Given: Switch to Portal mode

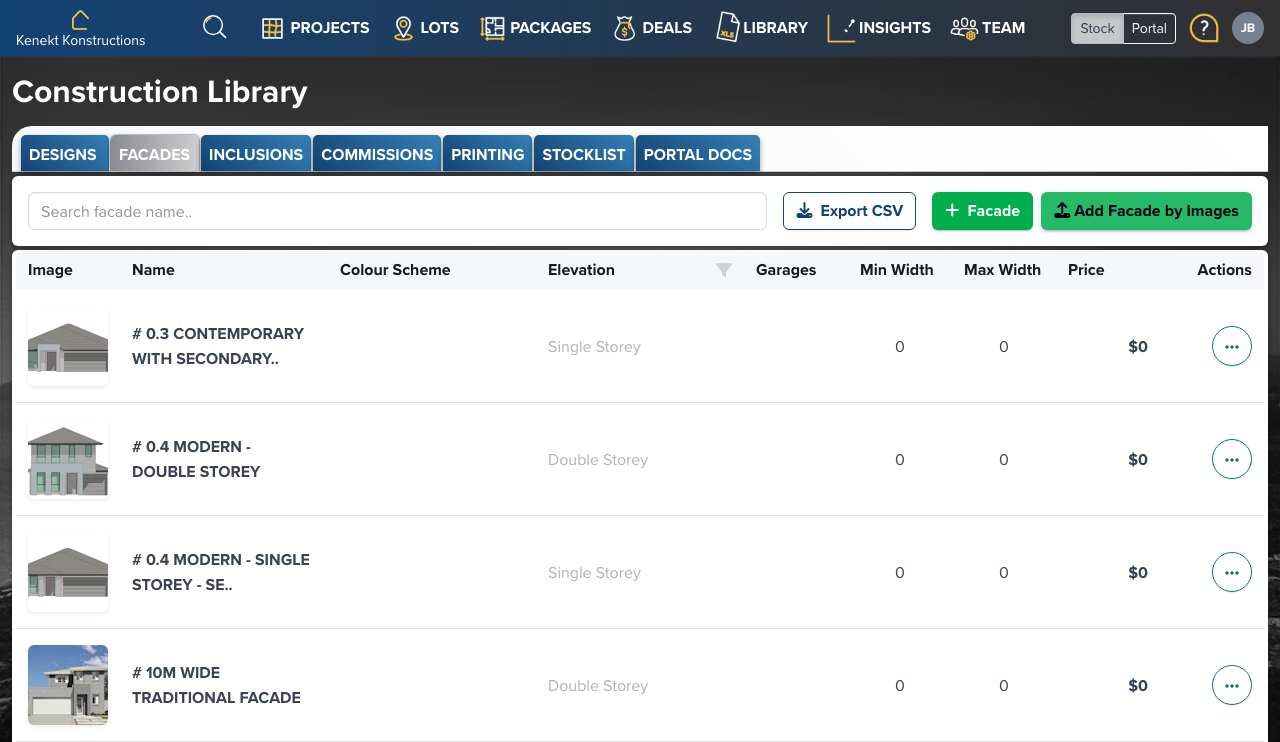Looking at the screenshot, I should [x=1149, y=28].
